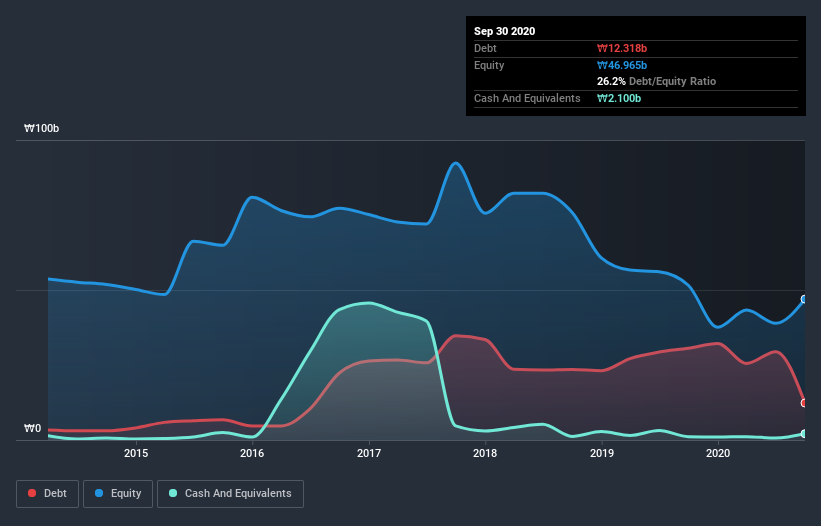Click the red Debt endpoint marker
821x526 pixels.
pos(804,403)
